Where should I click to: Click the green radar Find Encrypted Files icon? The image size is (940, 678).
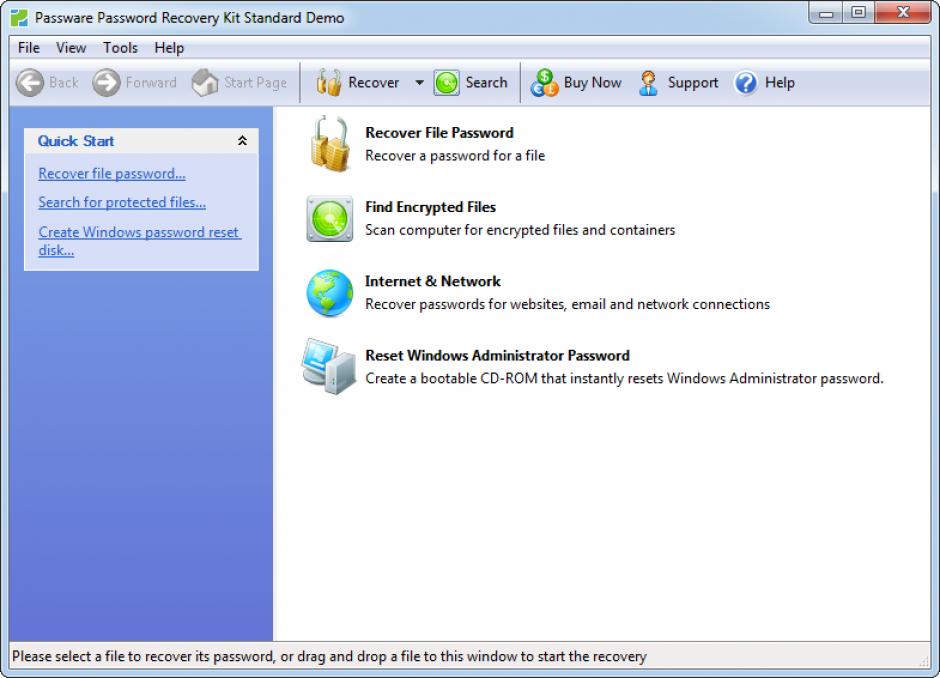click(330, 219)
